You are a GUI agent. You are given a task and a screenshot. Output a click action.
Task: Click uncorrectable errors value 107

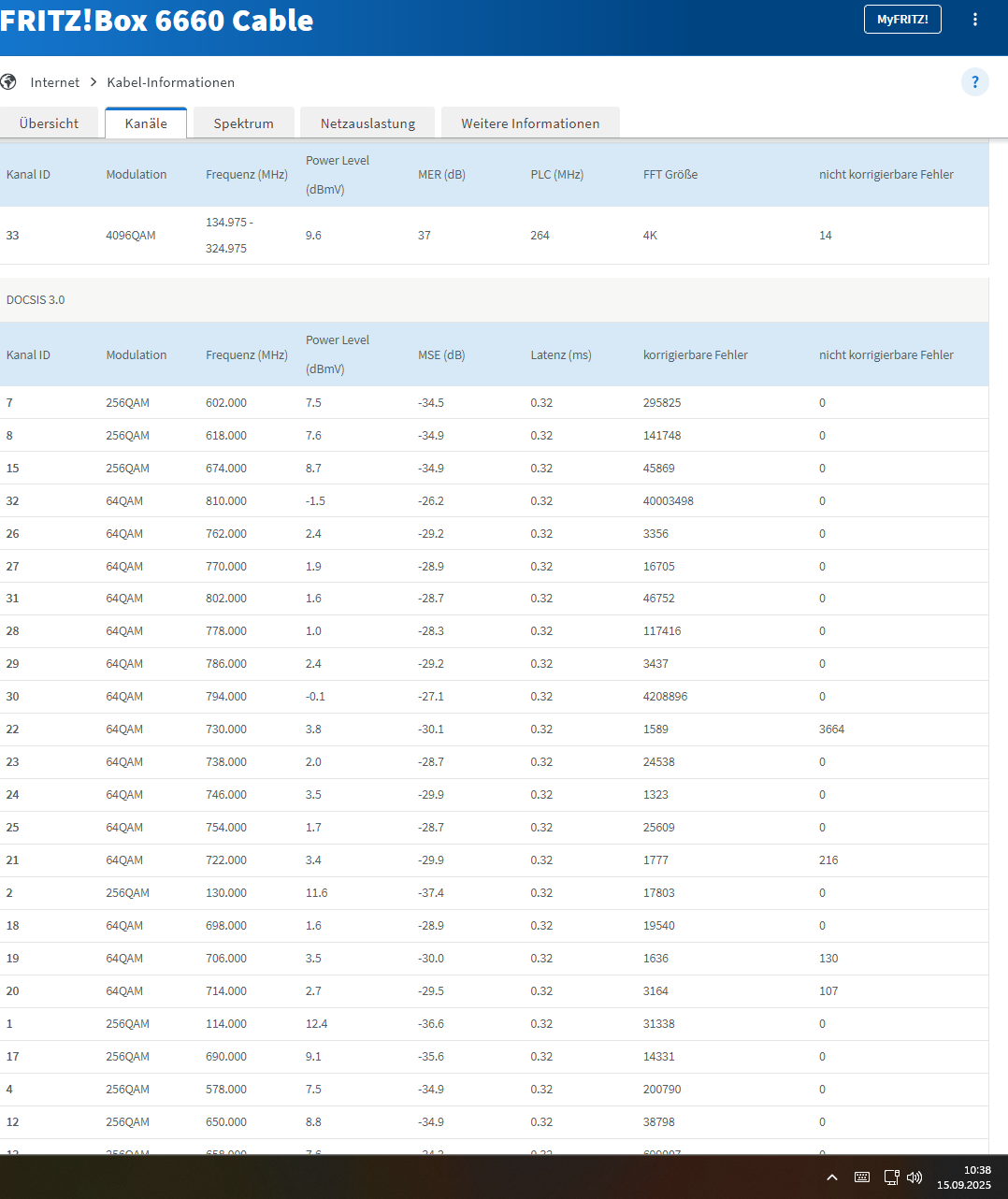point(828,991)
